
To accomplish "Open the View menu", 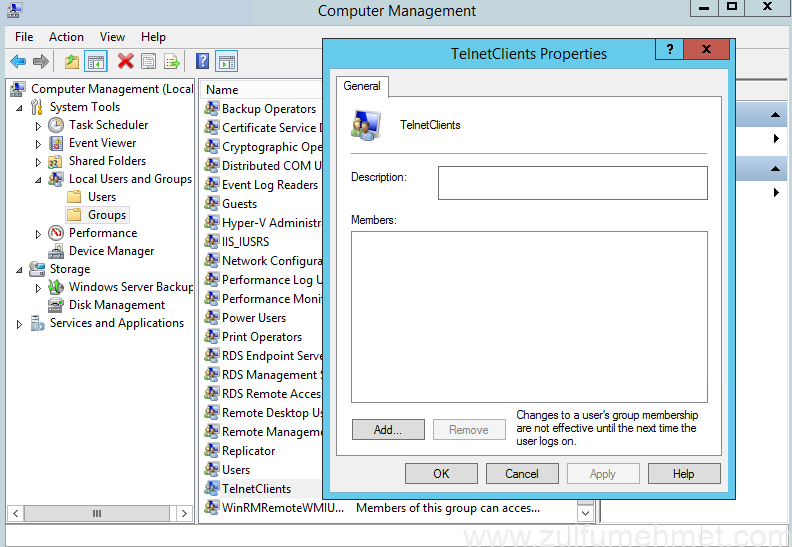I will point(112,37).
